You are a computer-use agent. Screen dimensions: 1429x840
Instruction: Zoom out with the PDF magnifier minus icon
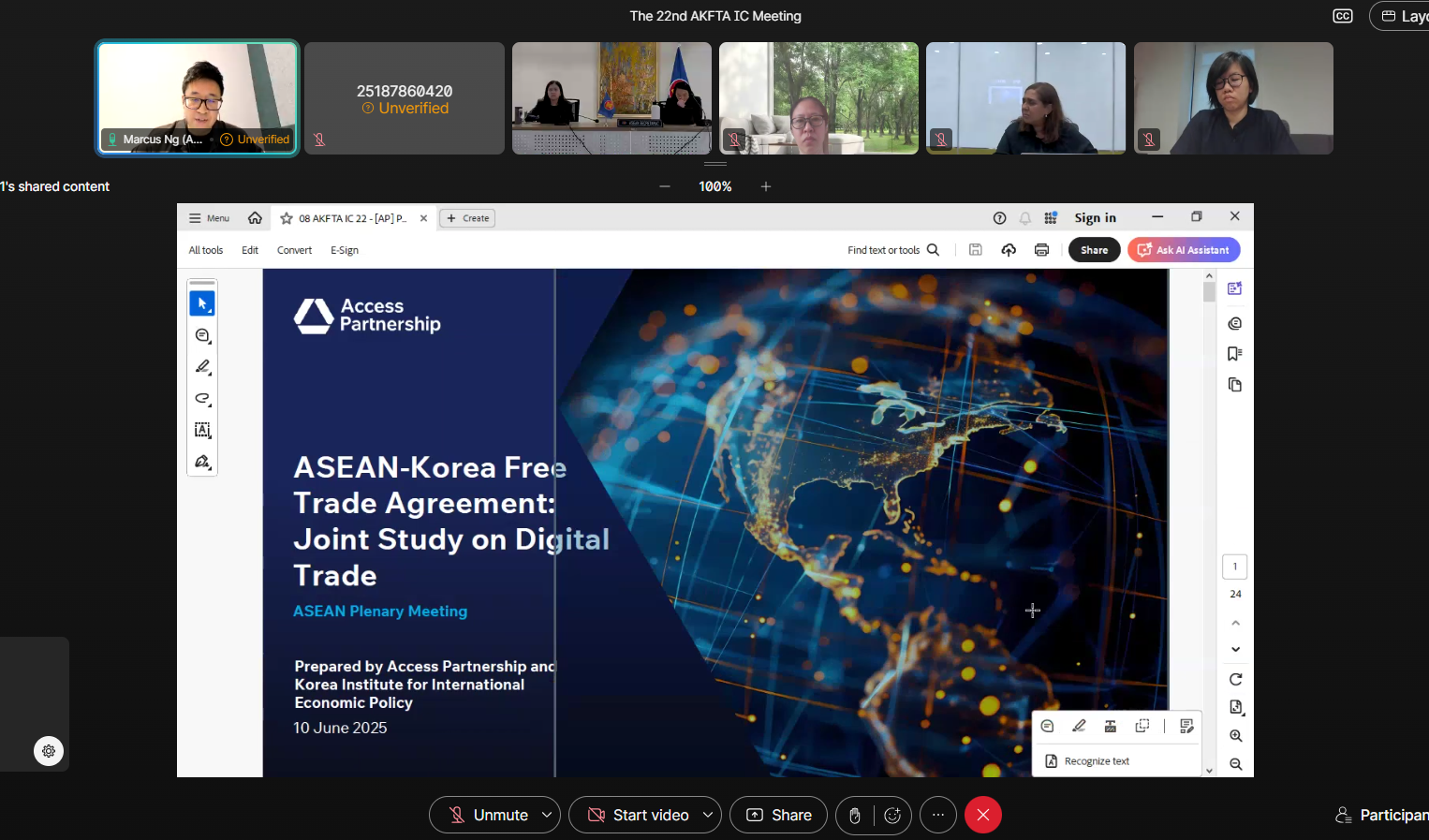tap(1236, 764)
